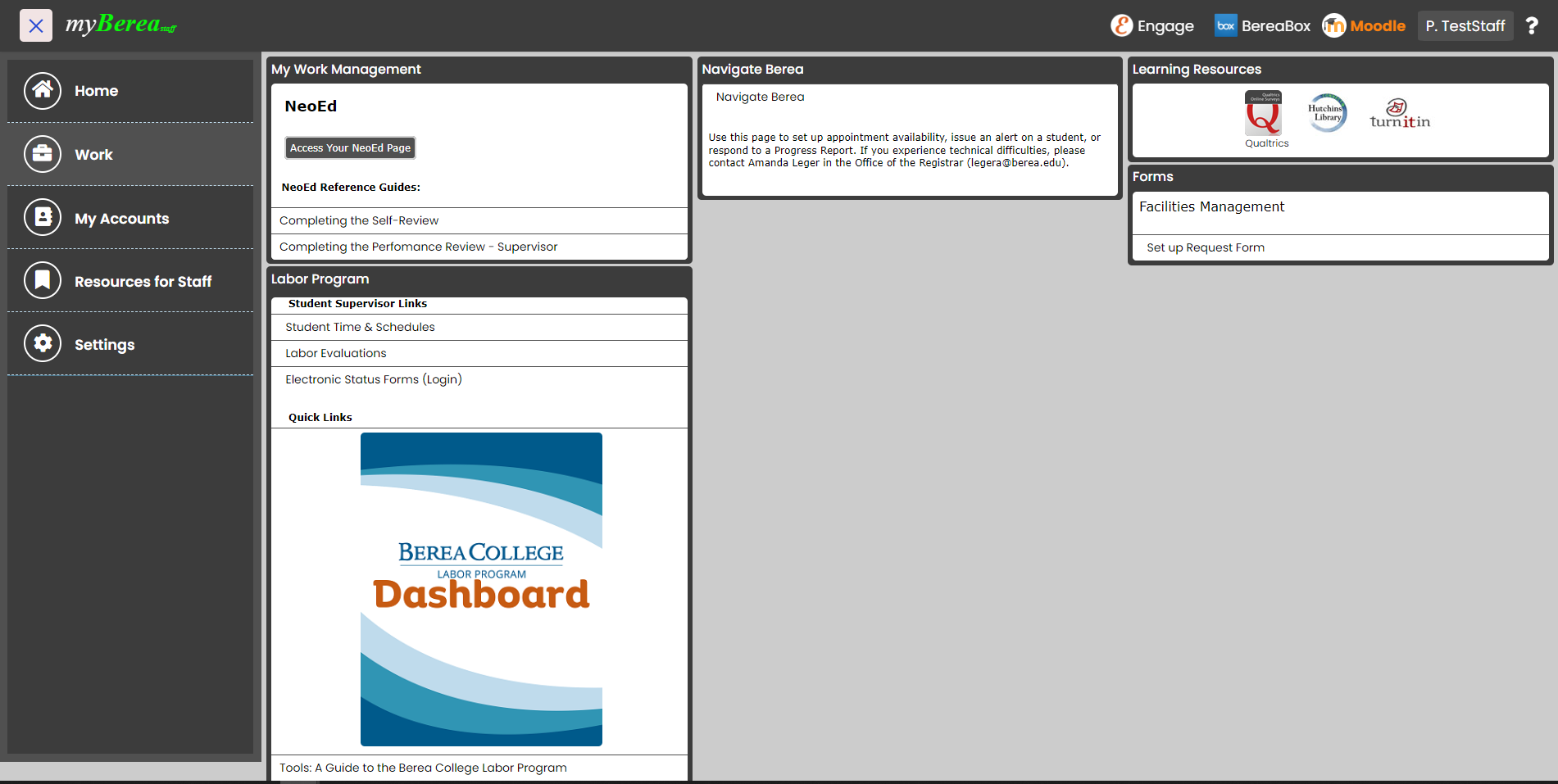Open the Hutchins Library icon

[1326, 113]
